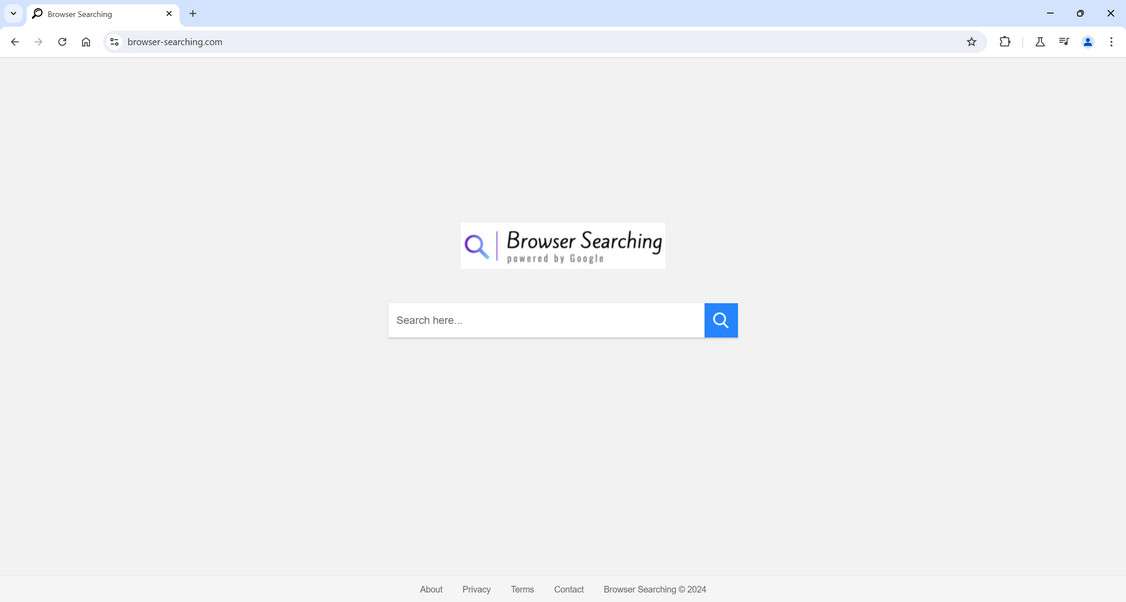Open the Privacy page link
1126x602 pixels.
(x=476, y=589)
